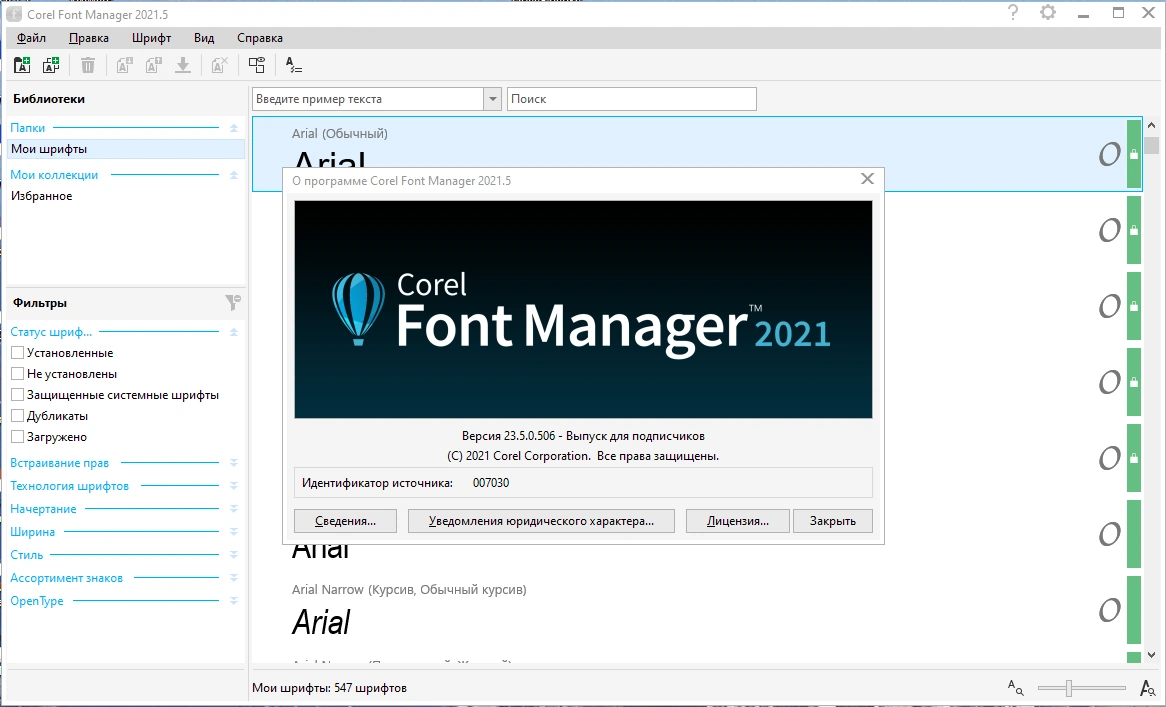Image resolution: width=1166 pixels, height=707 pixels.
Task: Click the Закрыть button
Action: 833,521
